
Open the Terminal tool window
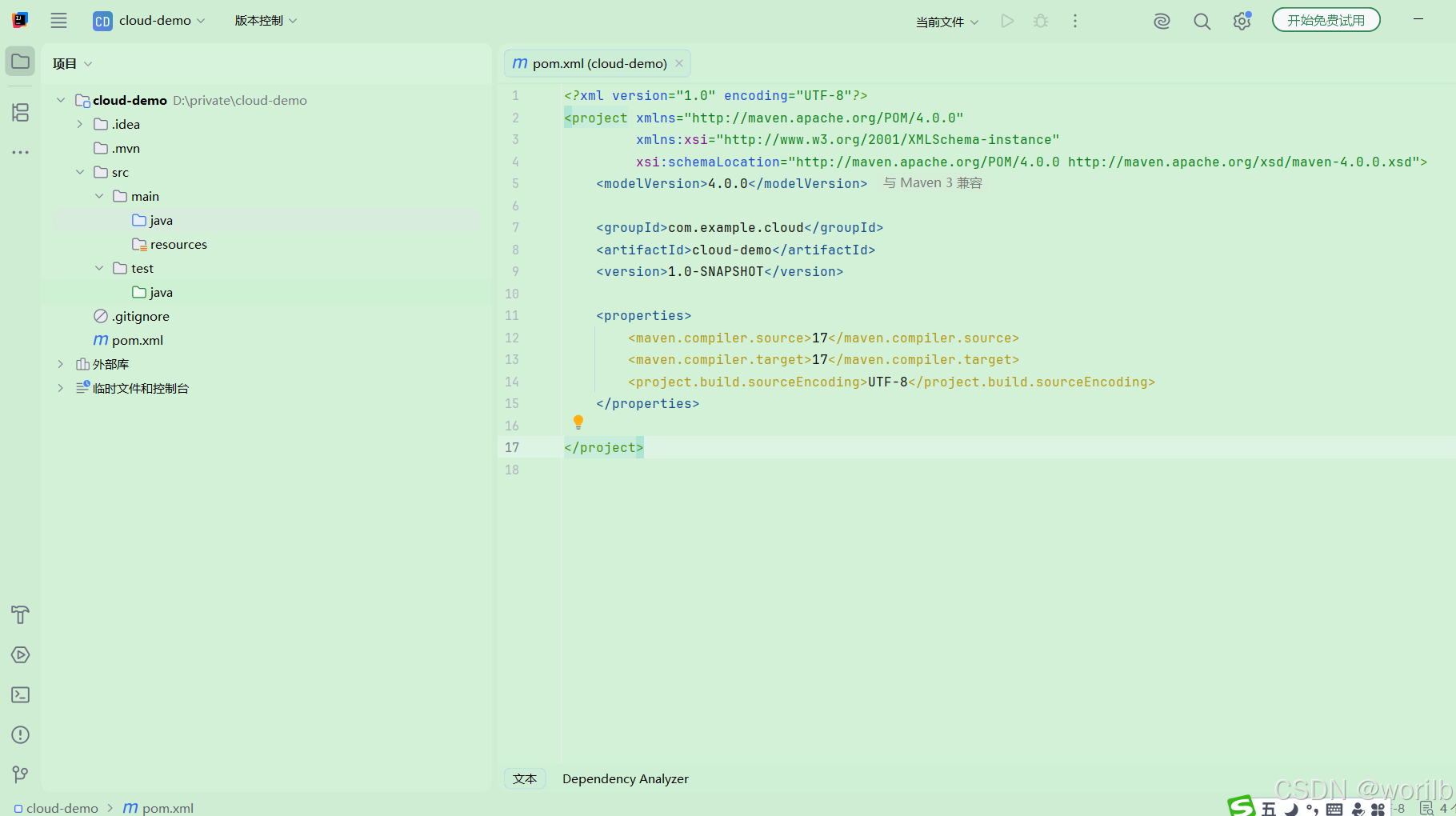coord(20,694)
